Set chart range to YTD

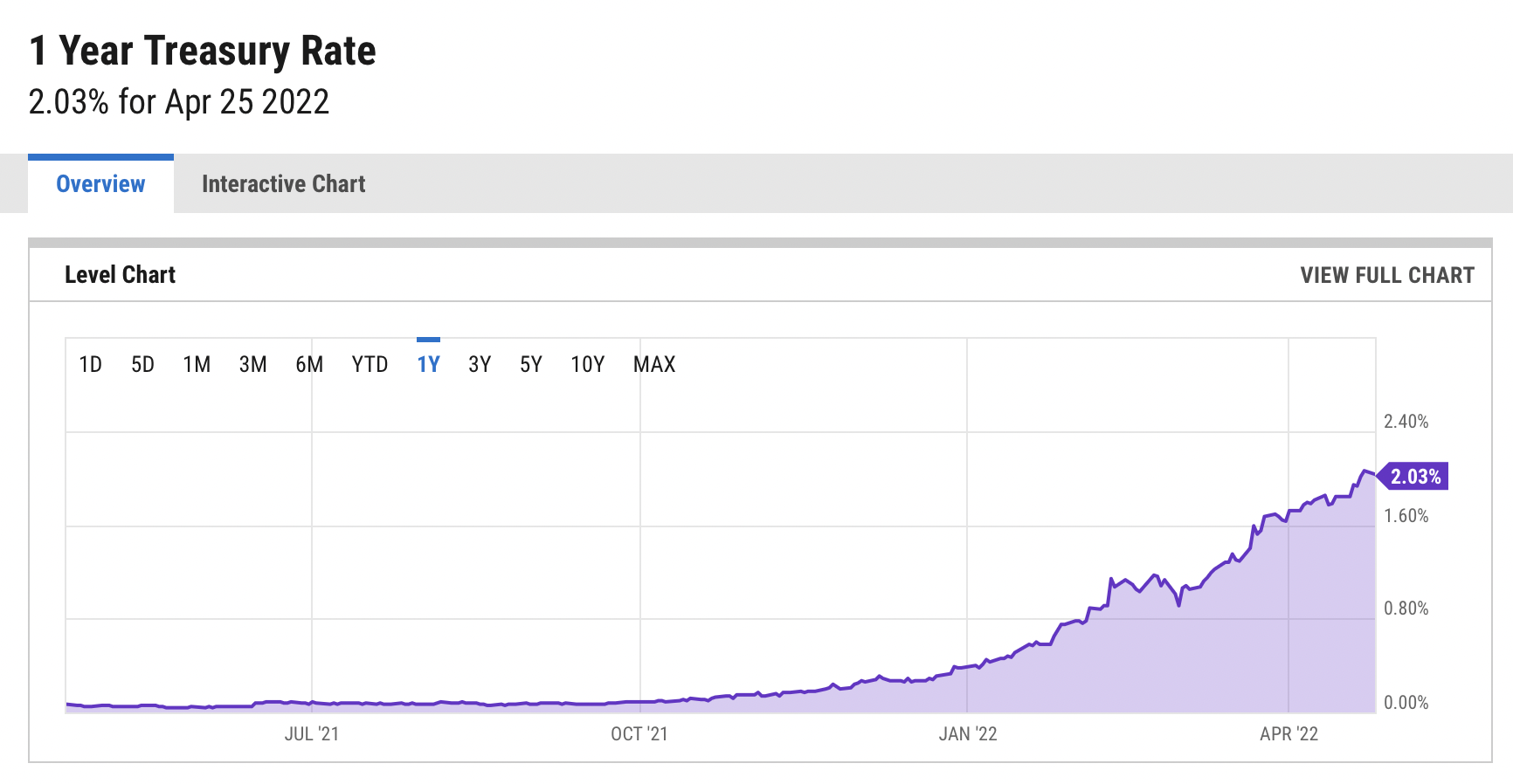(x=370, y=364)
